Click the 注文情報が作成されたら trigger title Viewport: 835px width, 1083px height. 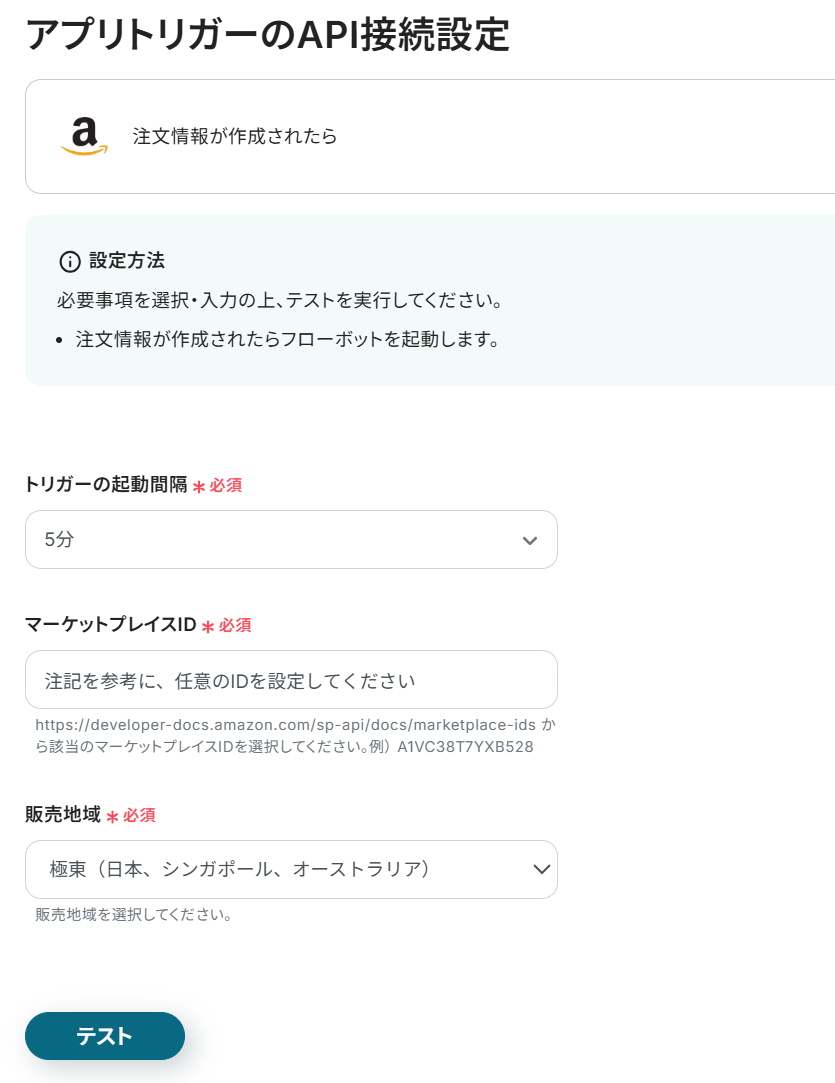[235, 137]
